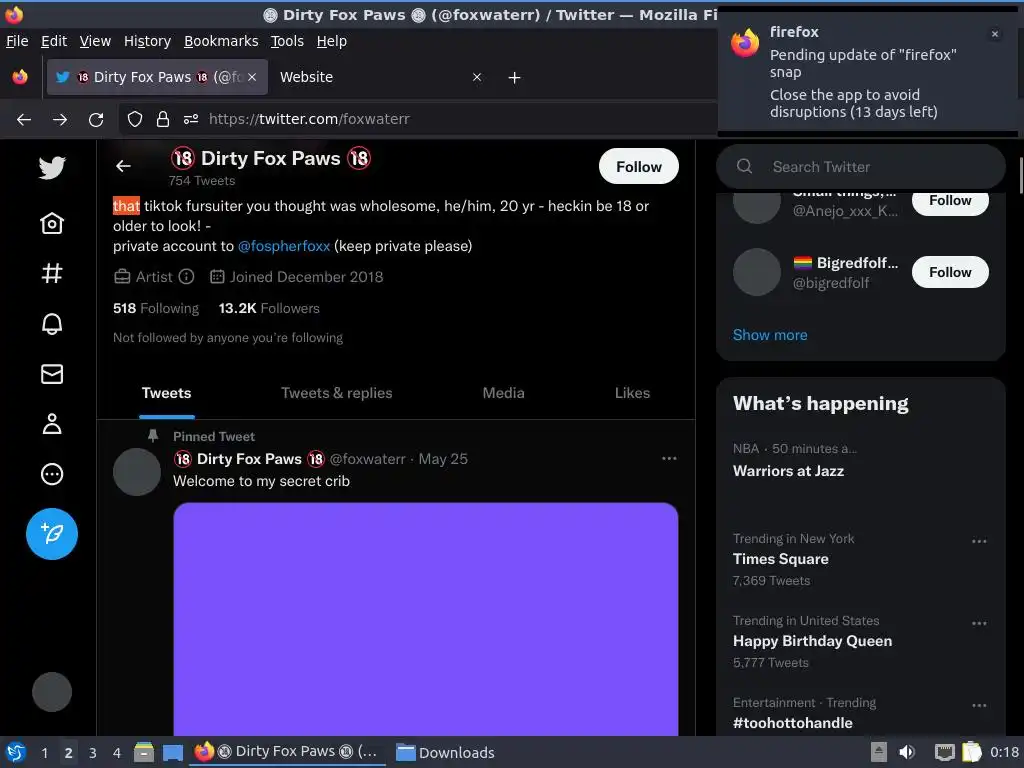Open a new tab with plus button
This screenshot has width=1024, height=768.
(x=515, y=78)
